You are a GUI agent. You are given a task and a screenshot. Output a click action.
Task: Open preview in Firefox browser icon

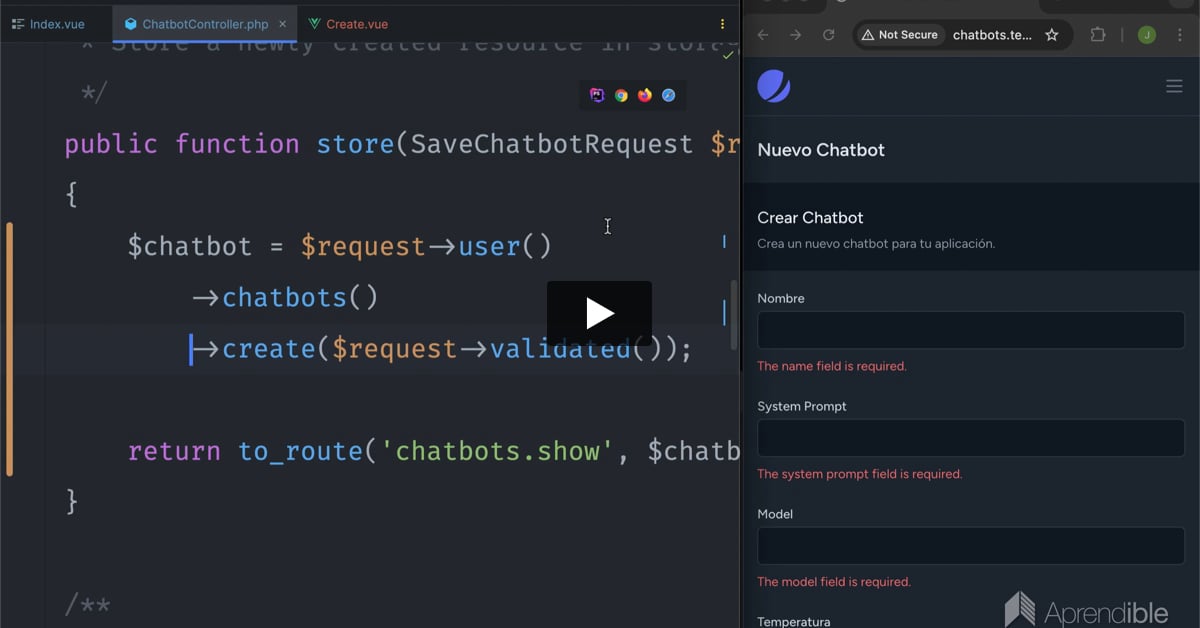tap(645, 95)
